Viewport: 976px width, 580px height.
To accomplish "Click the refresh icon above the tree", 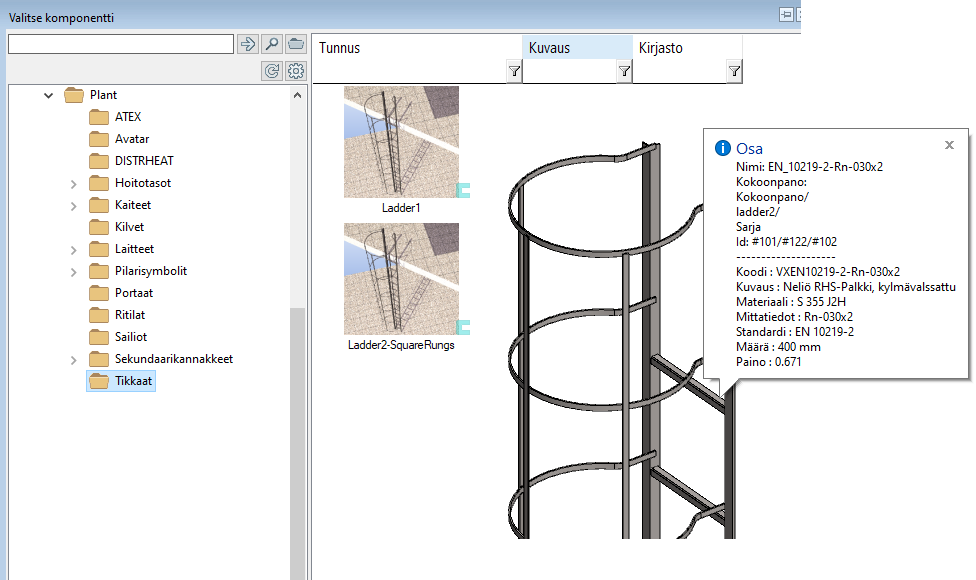I will (x=271, y=71).
